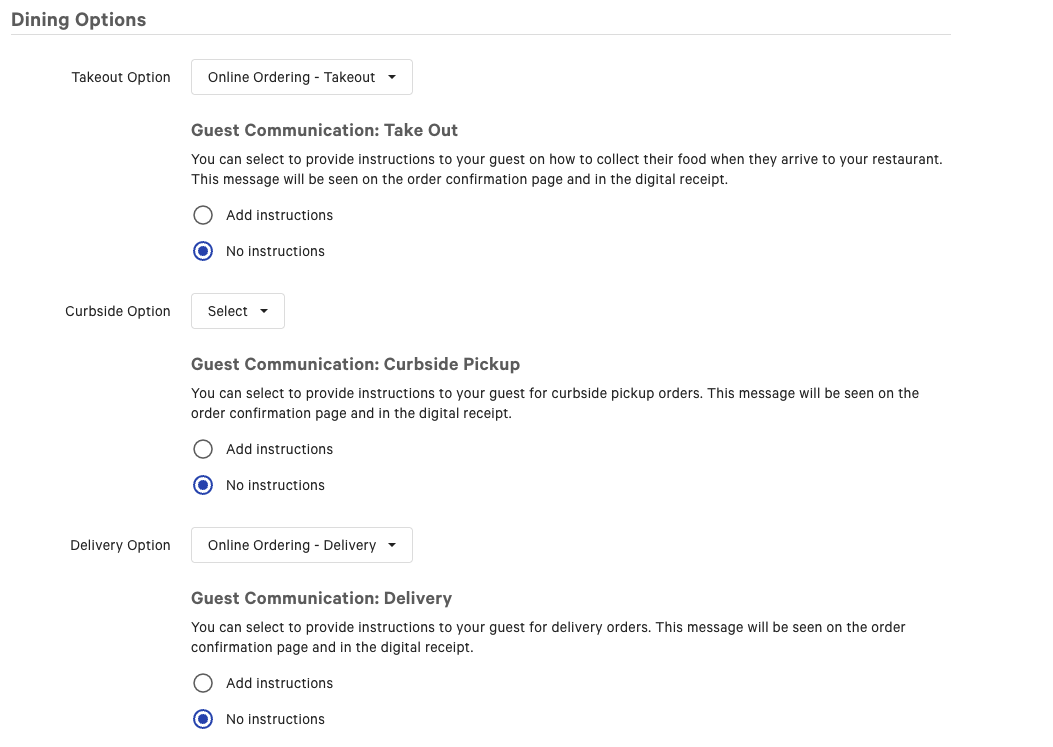This screenshot has height=747, width=1053.
Task: Click the Guest Communication: Delivery heading
Action: click(x=321, y=598)
